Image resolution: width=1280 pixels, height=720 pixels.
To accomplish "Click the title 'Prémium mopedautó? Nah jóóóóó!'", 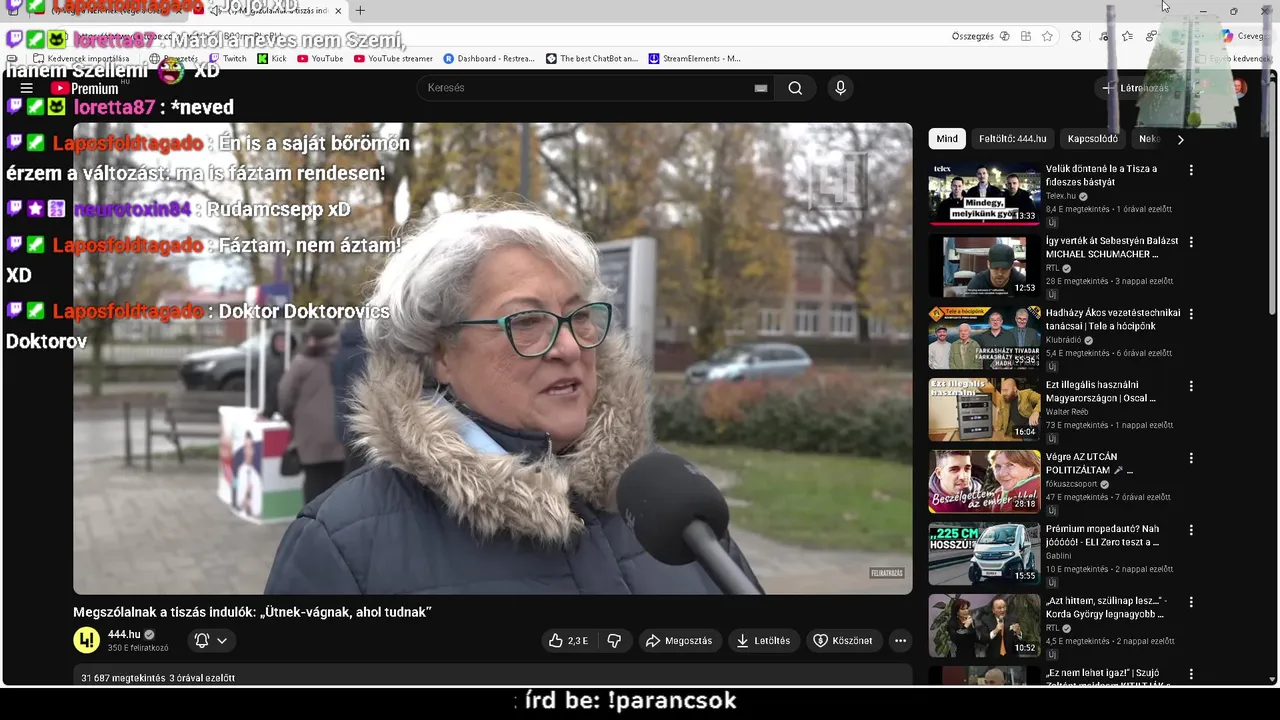I will point(1102,536).
